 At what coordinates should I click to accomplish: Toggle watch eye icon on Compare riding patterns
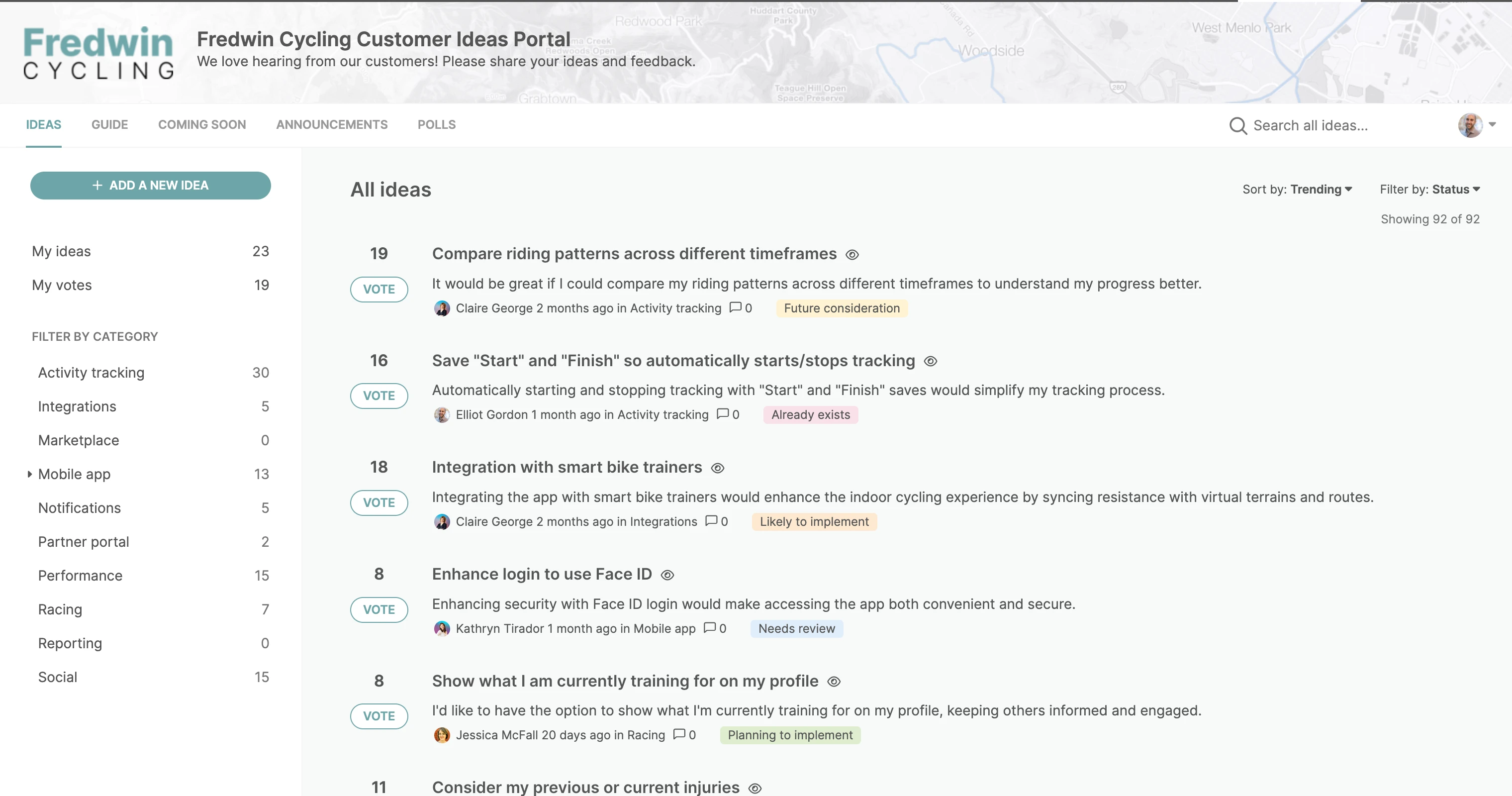click(x=851, y=255)
